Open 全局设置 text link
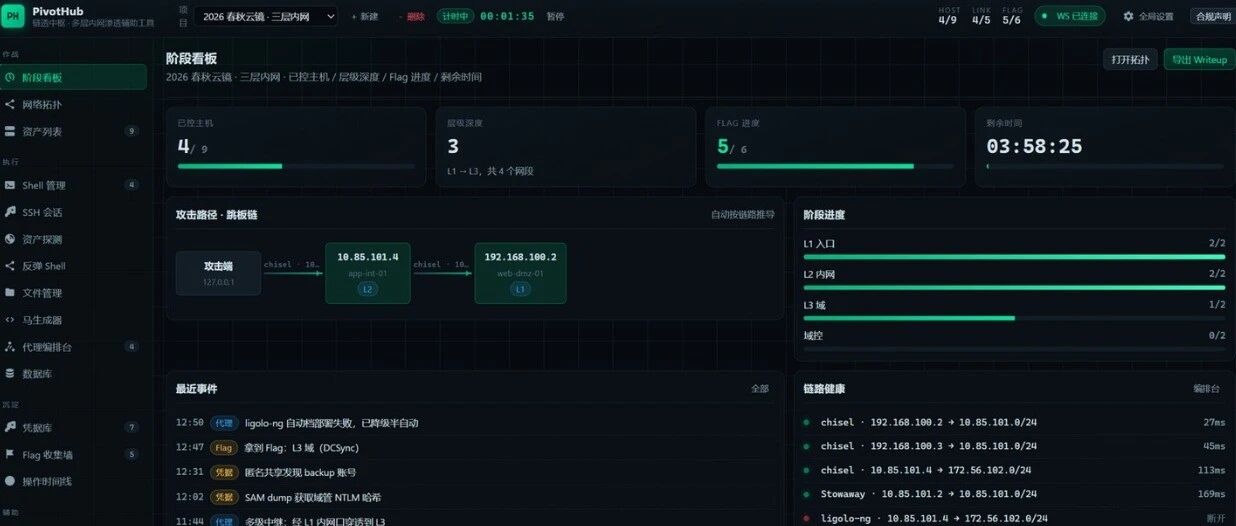Image resolution: width=1236 pixels, height=526 pixels. pyautogui.click(x=1156, y=16)
